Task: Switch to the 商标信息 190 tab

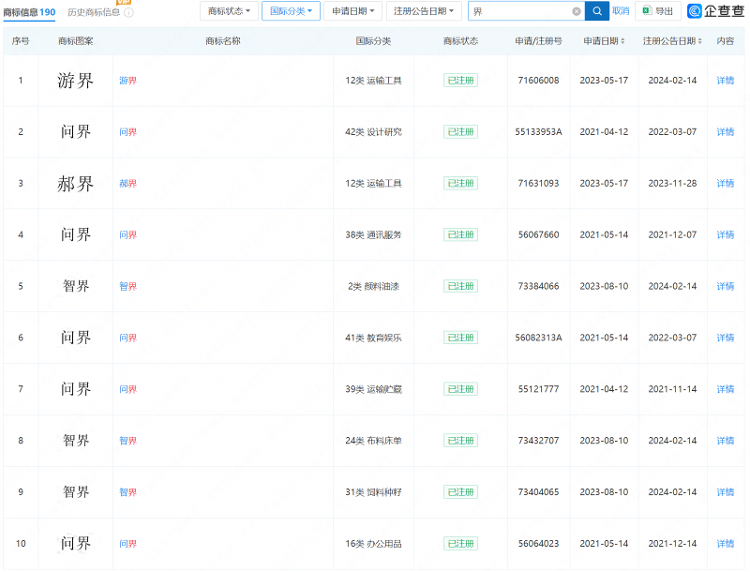Action: tap(29, 12)
